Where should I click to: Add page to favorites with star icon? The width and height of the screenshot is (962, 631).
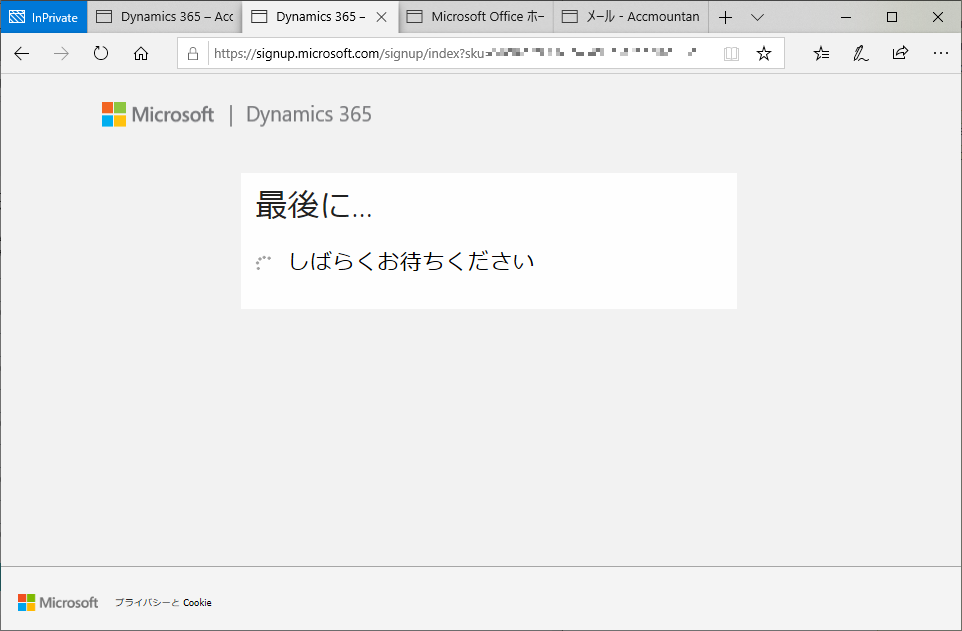pos(764,54)
